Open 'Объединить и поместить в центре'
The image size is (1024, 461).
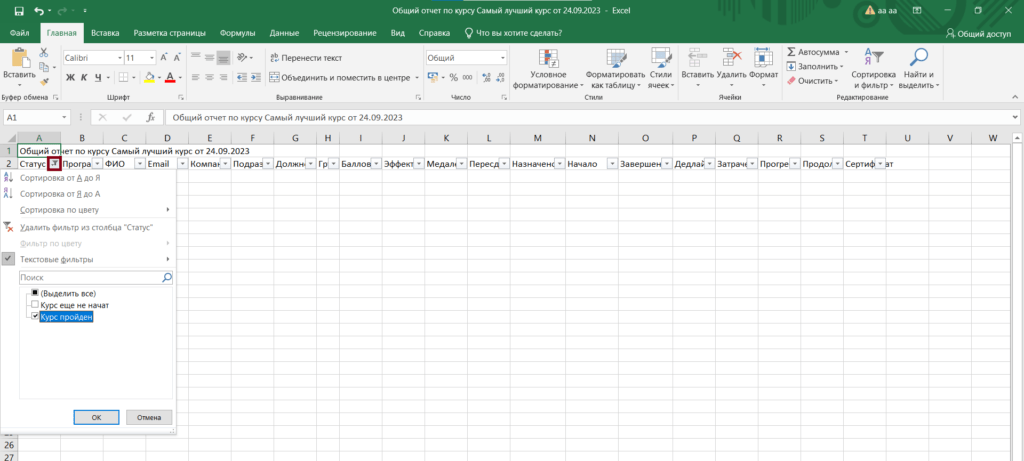tap(340, 78)
